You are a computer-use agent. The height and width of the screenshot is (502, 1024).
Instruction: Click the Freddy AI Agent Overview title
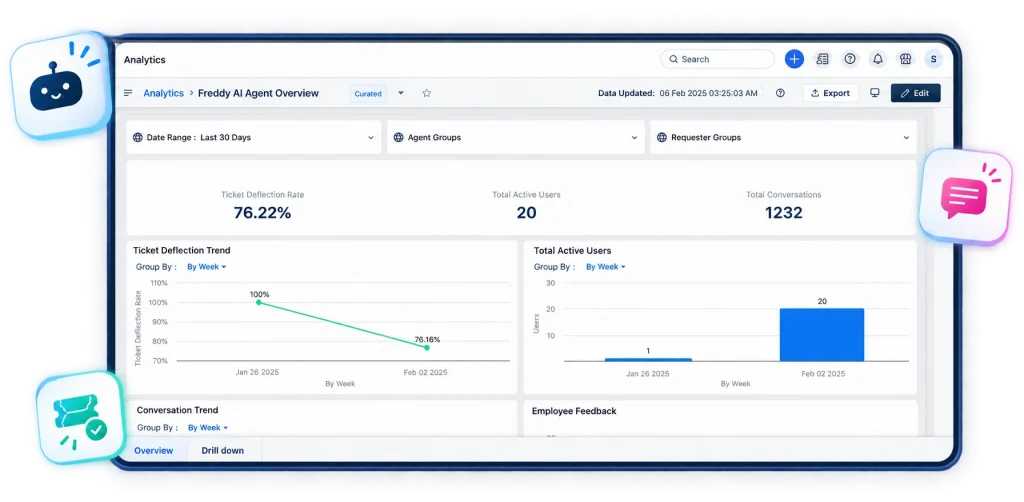pos(259,93)
